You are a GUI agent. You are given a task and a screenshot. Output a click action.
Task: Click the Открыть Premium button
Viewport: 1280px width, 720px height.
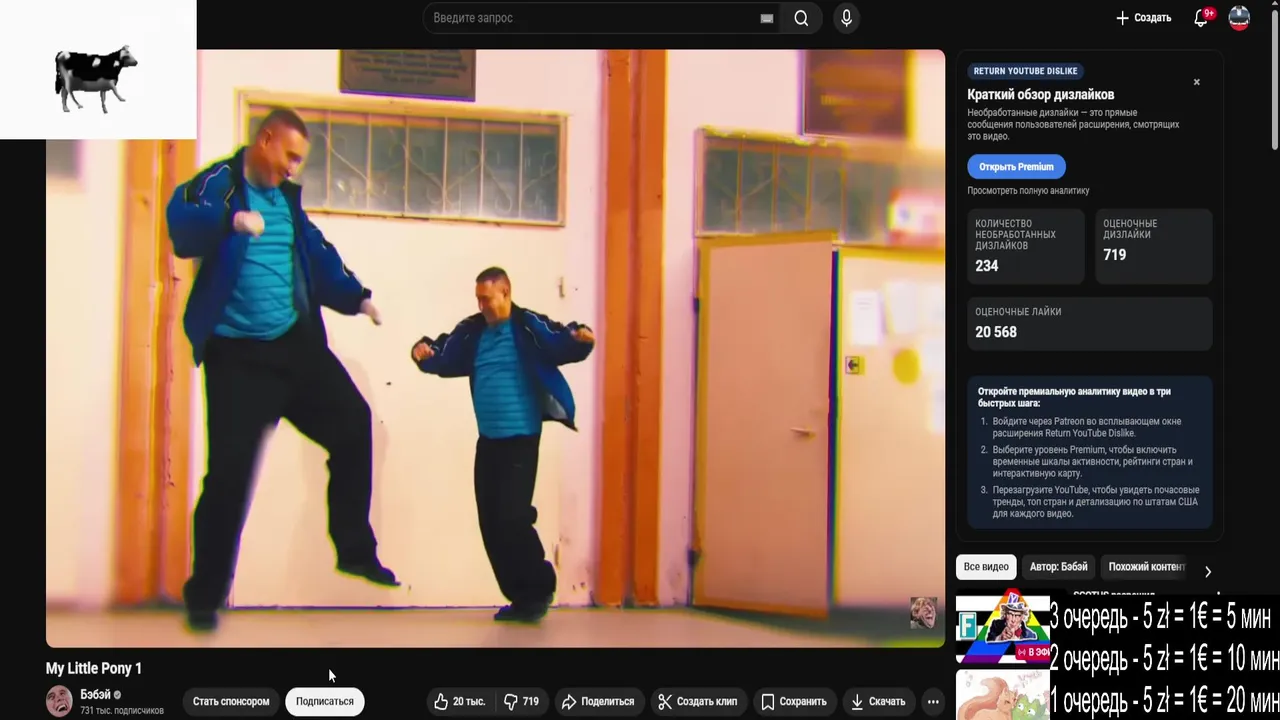[x=1016, y=167]
